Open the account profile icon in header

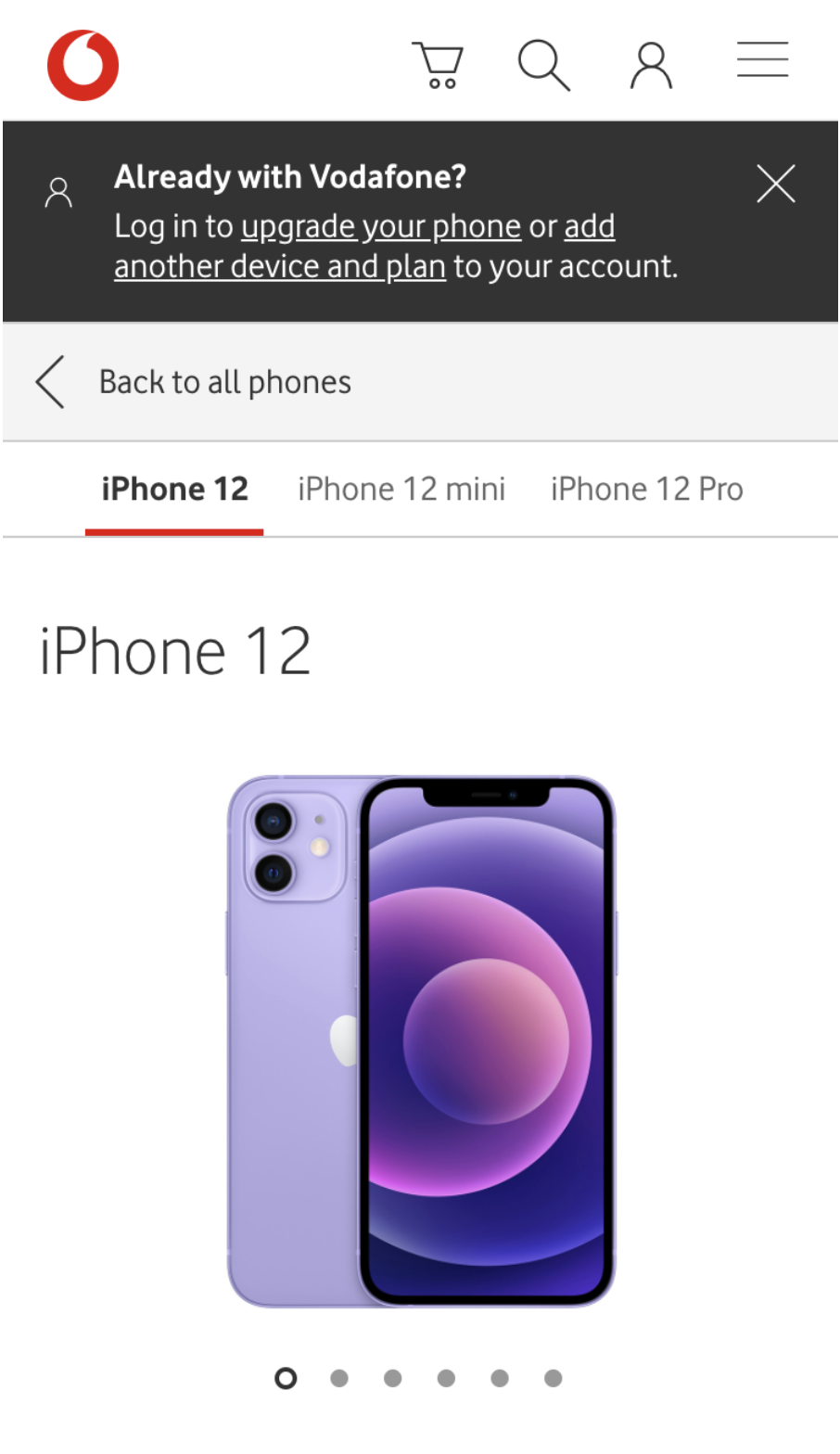(x=652, y=65)
